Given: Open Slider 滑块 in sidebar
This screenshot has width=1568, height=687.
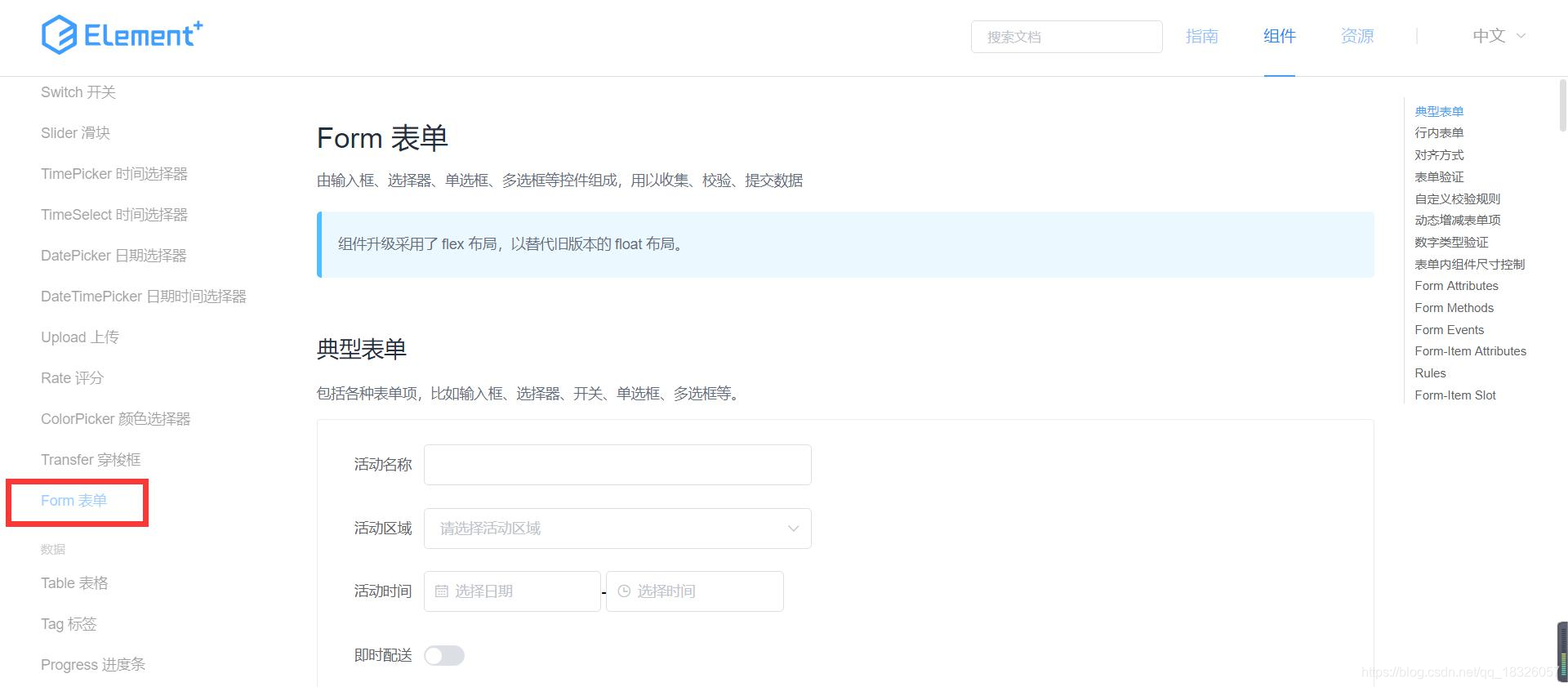Looking at the screenshot, I should 75,133.
